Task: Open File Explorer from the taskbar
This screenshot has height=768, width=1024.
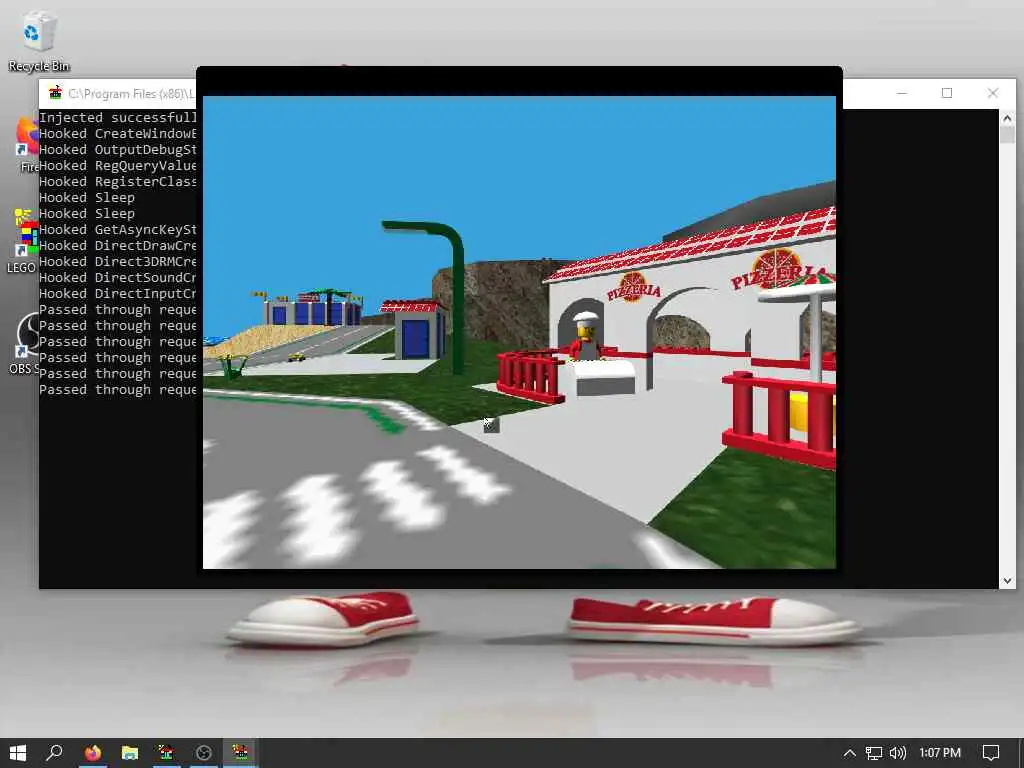Action: point(130,753)
